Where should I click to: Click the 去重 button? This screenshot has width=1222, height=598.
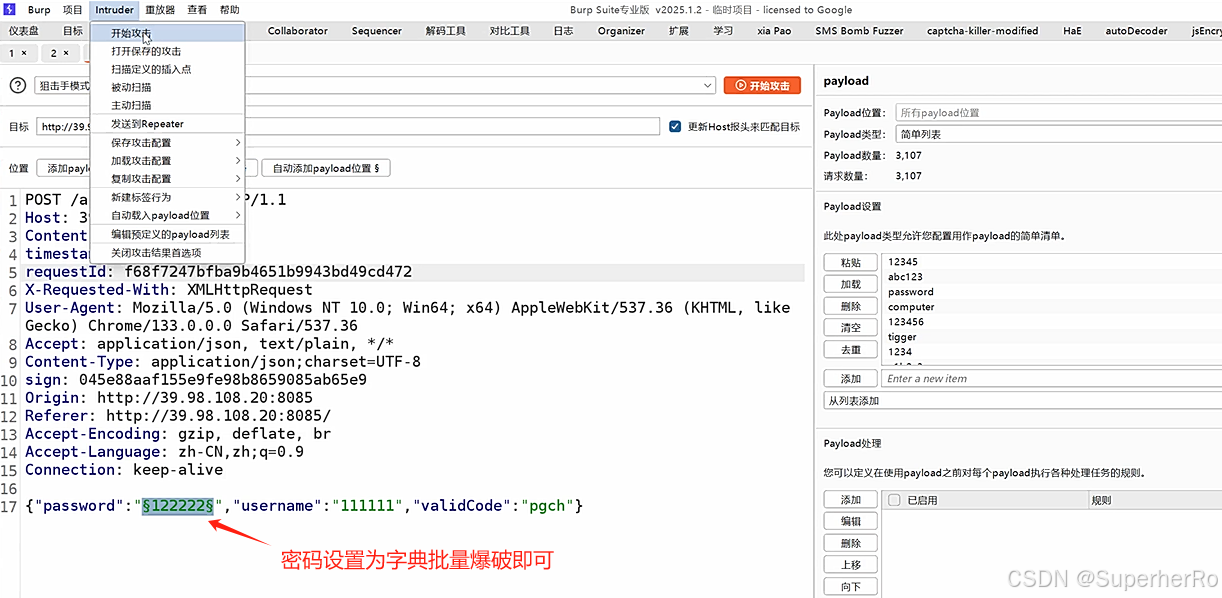[x=851, y=350]
